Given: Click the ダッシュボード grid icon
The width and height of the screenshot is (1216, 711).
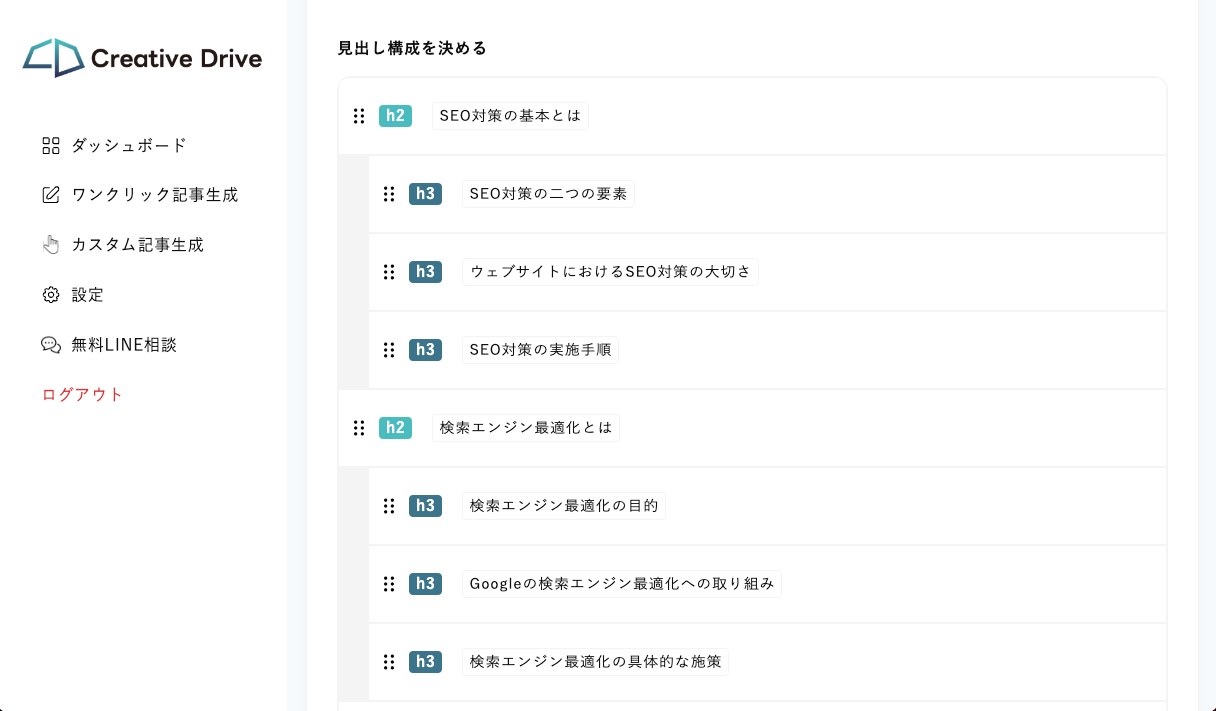Looking at the screenshot, I should (51, 146).
